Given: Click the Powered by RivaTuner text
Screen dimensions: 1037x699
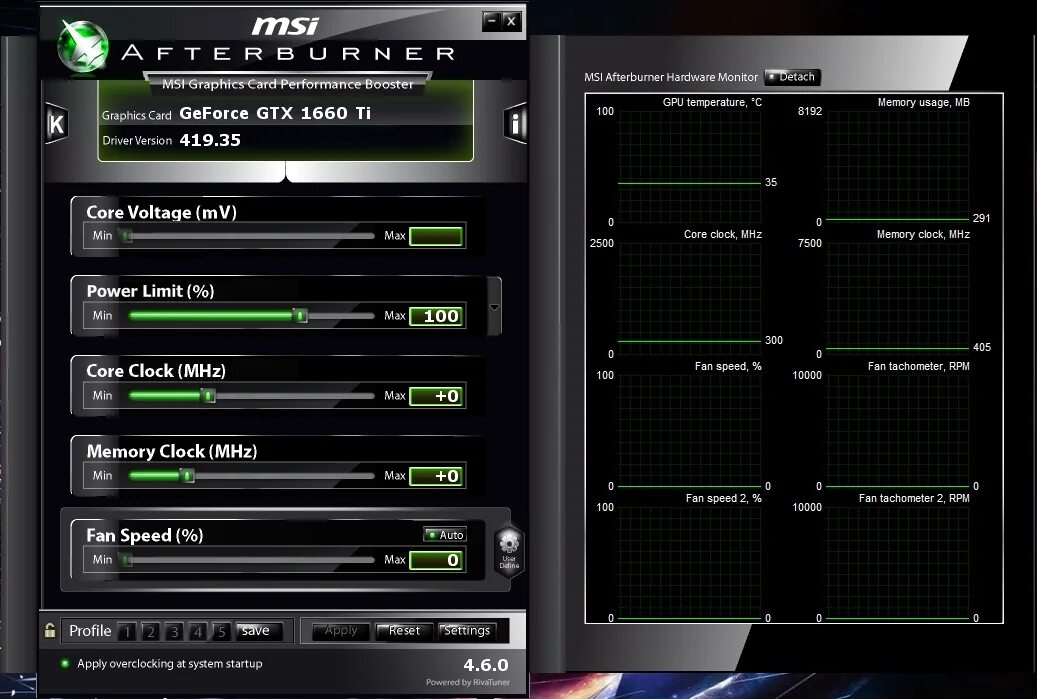Looking at the screenshot, I should coord(468,682).
